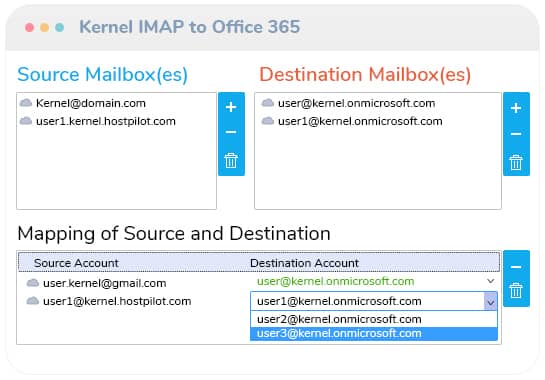Viewport: 545px width, 380px height.
Task: Expand destination dropdown for user.kernel@gmail.com row
Action: 490,281
